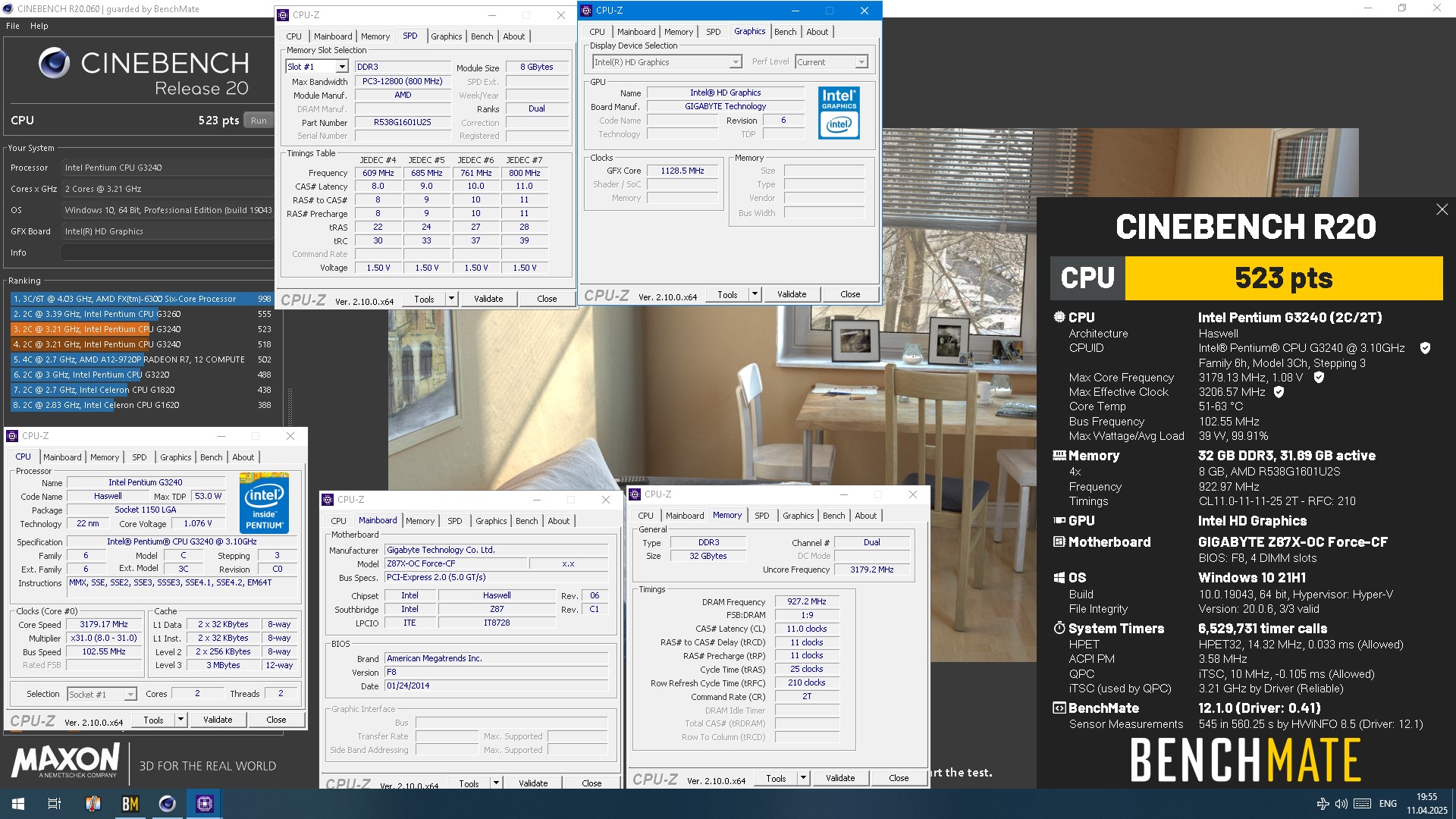
Task: Click the Memory section icon in BenchMate
Action: [1059, 455]
